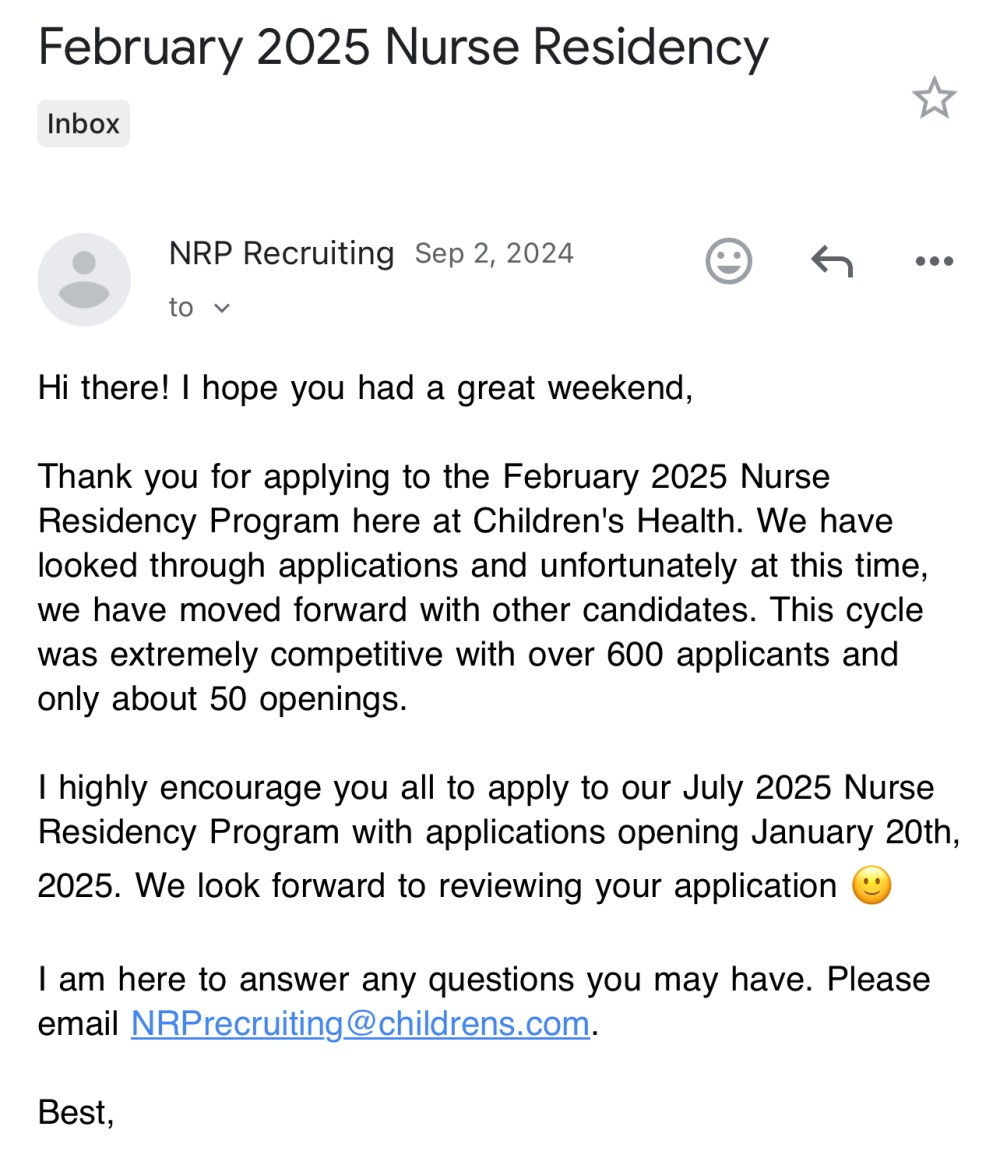
Task: Tap the "Thank you for applying" paragraph
Action: tap(485, 587)
